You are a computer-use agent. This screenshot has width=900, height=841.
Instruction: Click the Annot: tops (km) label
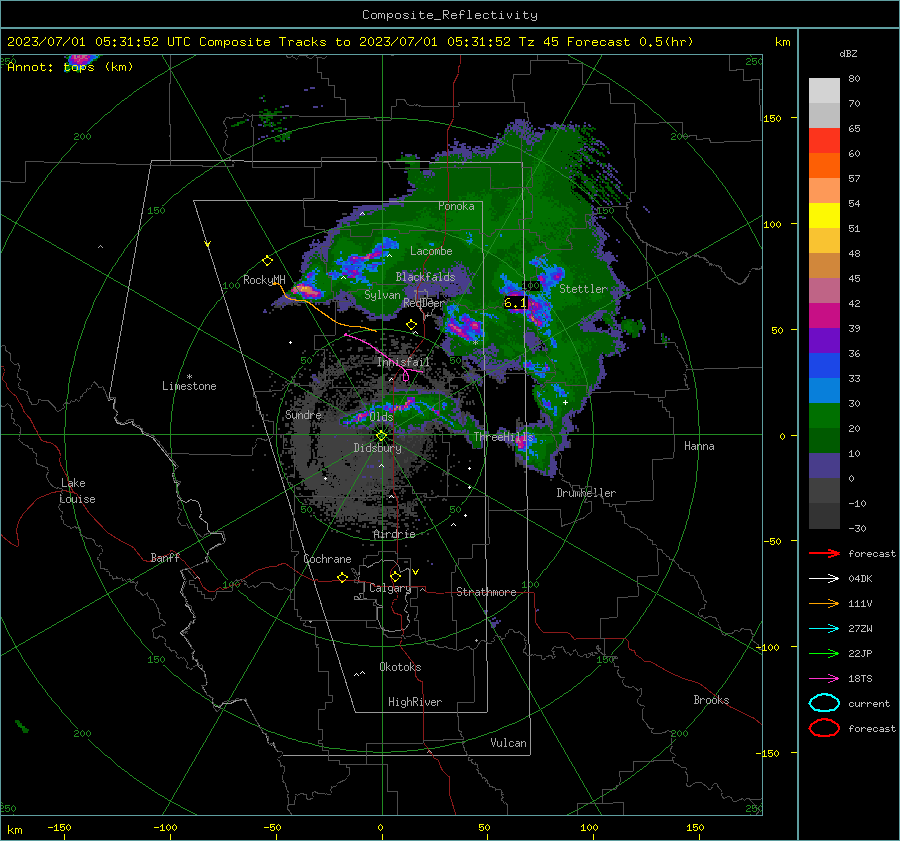(70, 67)
